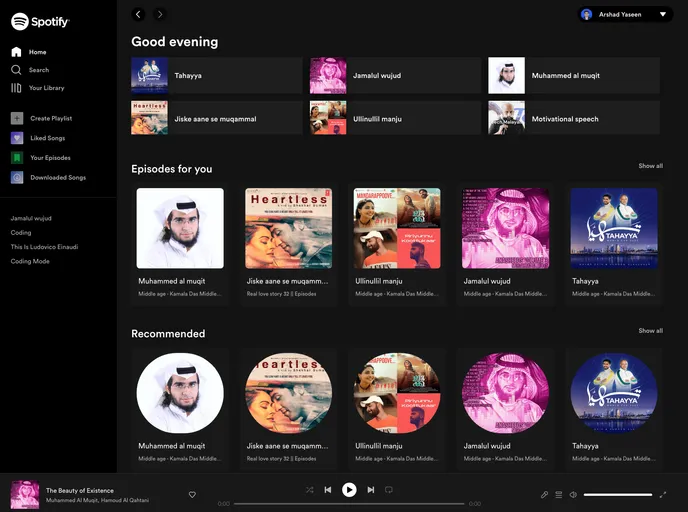Open the Jamalul wujud sidebar playlist
Image resolution: width=688 pixels, height=512 pixels.
coord(31,218)
